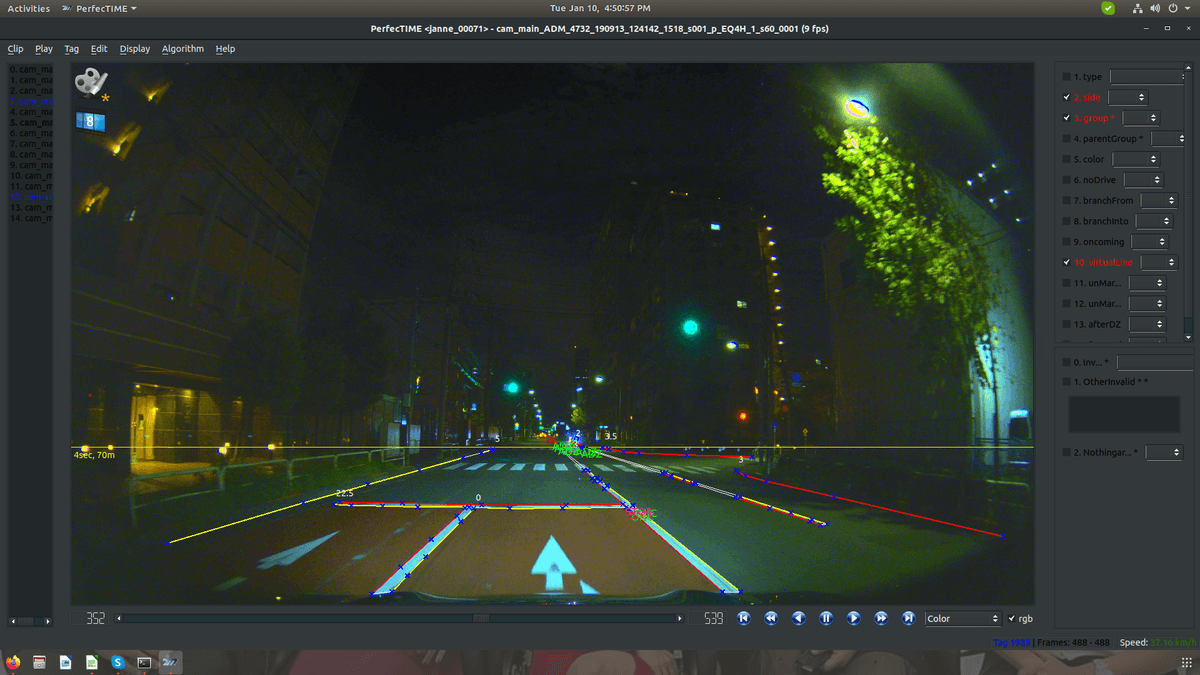Click the blue filmstrip 8 icon
This screenshot has height=675, width=1200.
pyautogui.click(x=90, y=121)
